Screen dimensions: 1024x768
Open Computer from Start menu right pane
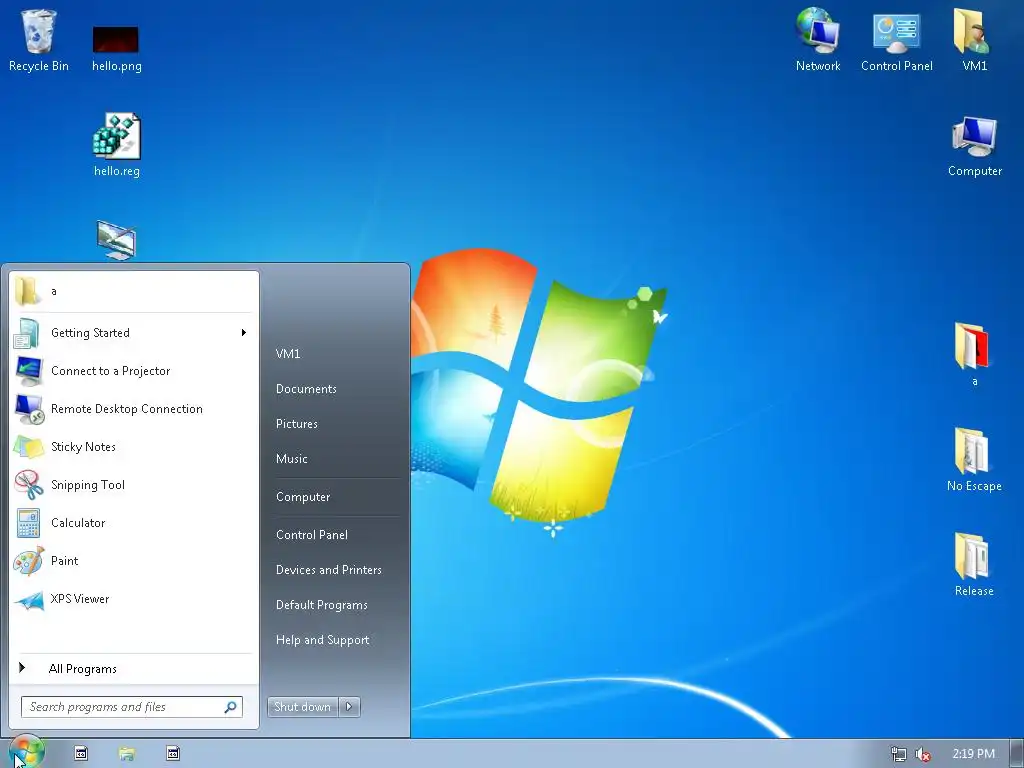pos(303,497)
